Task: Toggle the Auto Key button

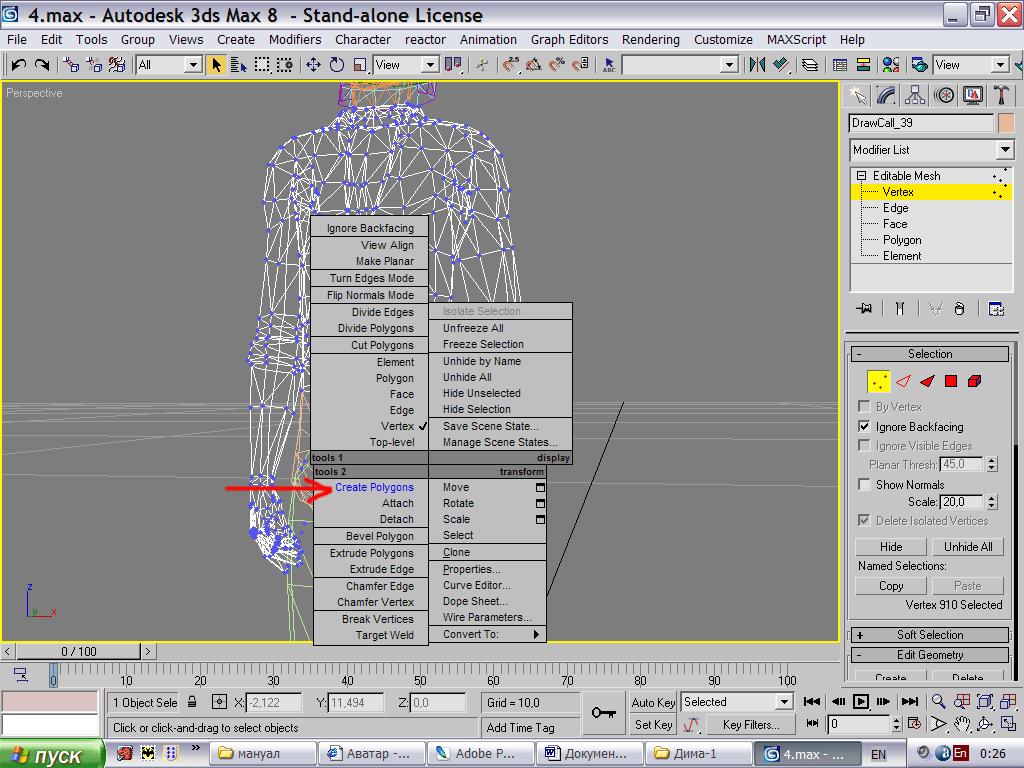Action: click(x=653, y=703)
